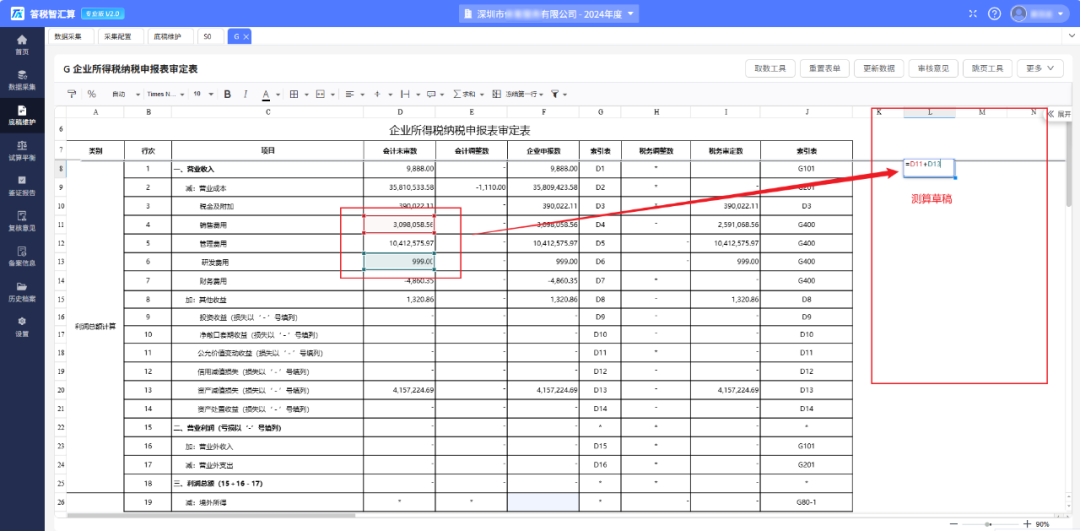The image size is (1080, 531).
Task: Open 数据采集 in the left sidebar
Action: (22, 80)
